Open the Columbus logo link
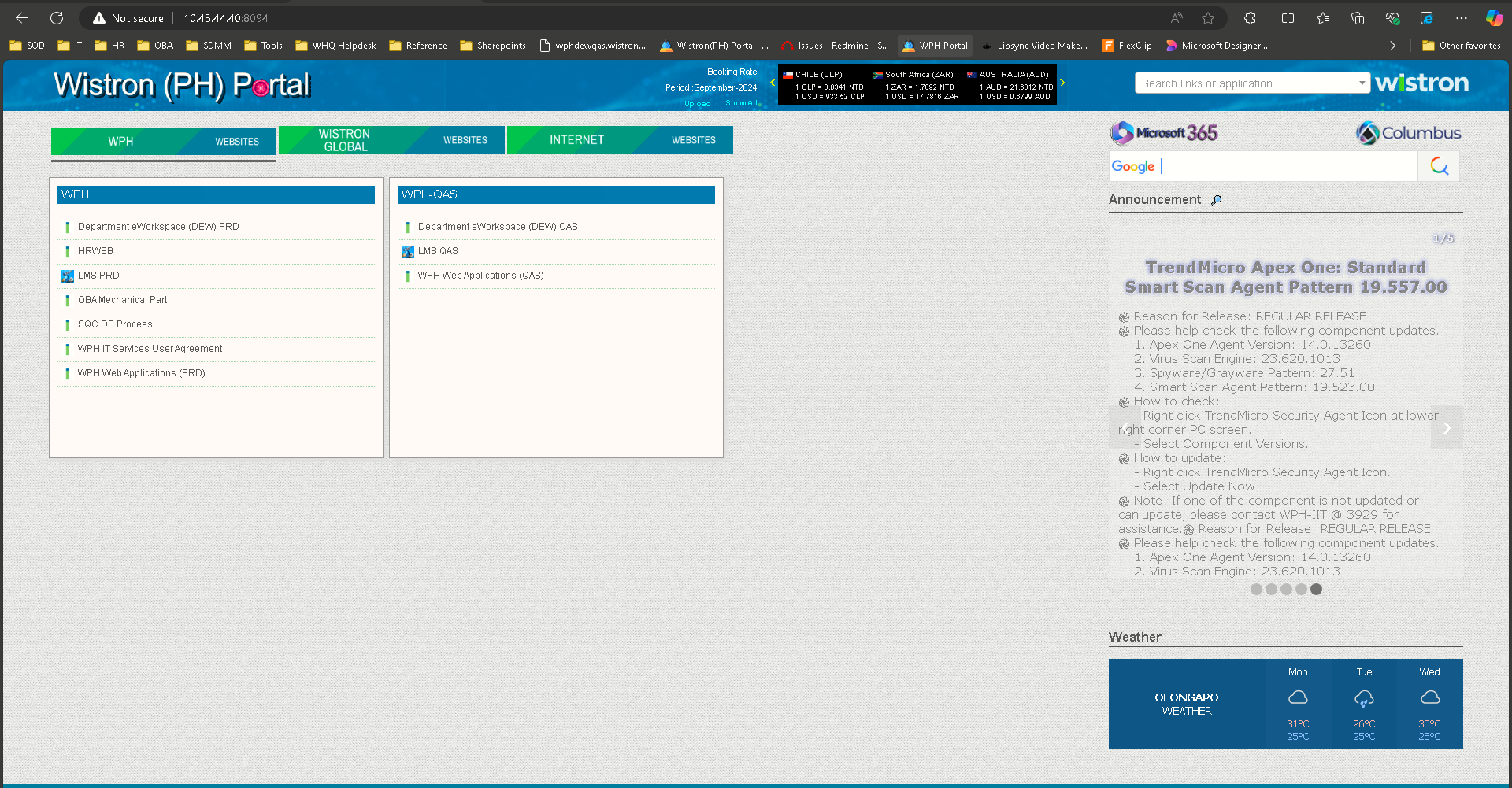The width and height of the screenshot is (1512, 788). coord(1408,133)
